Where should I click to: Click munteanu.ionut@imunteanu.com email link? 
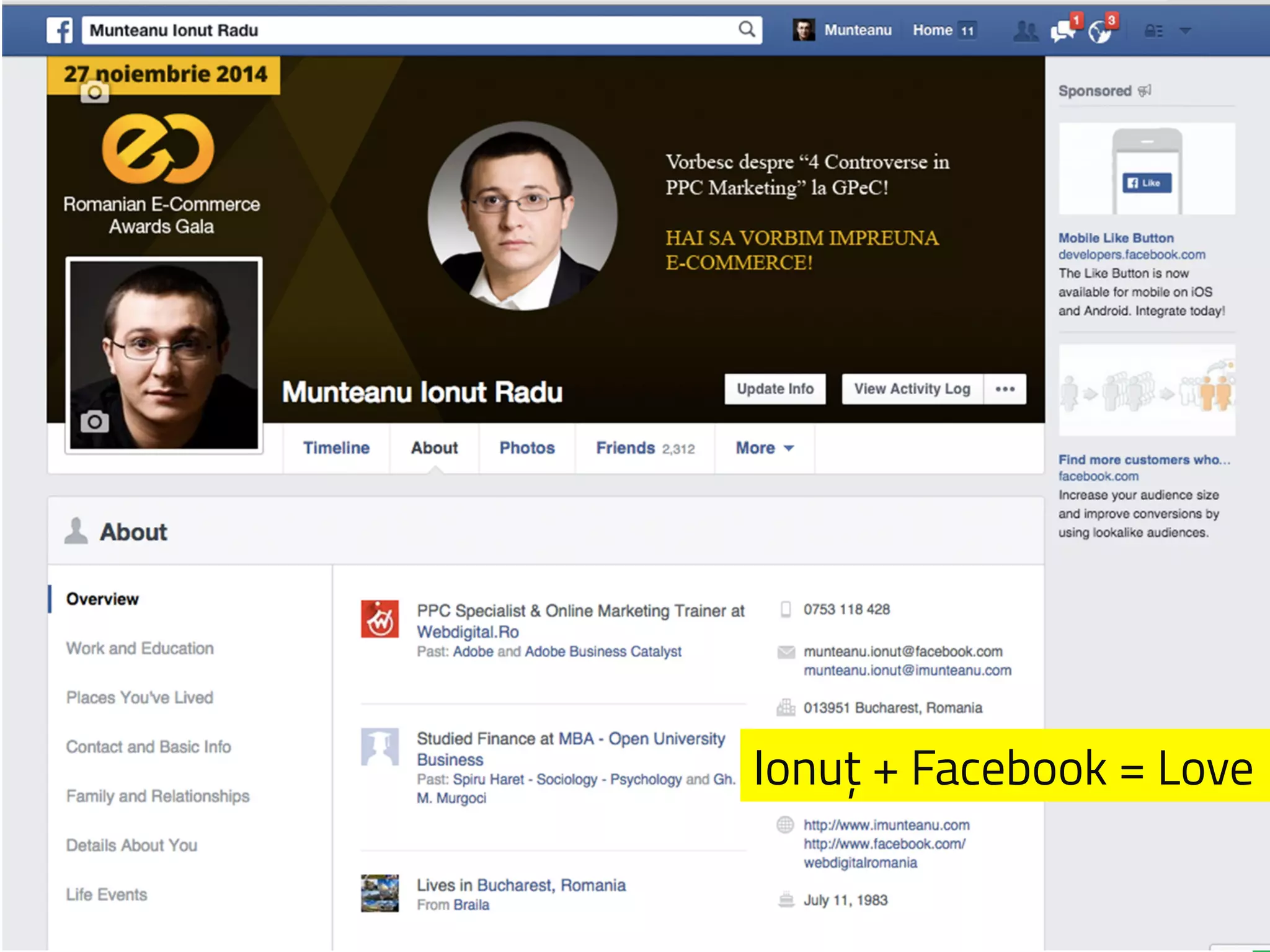click(907, 671)
